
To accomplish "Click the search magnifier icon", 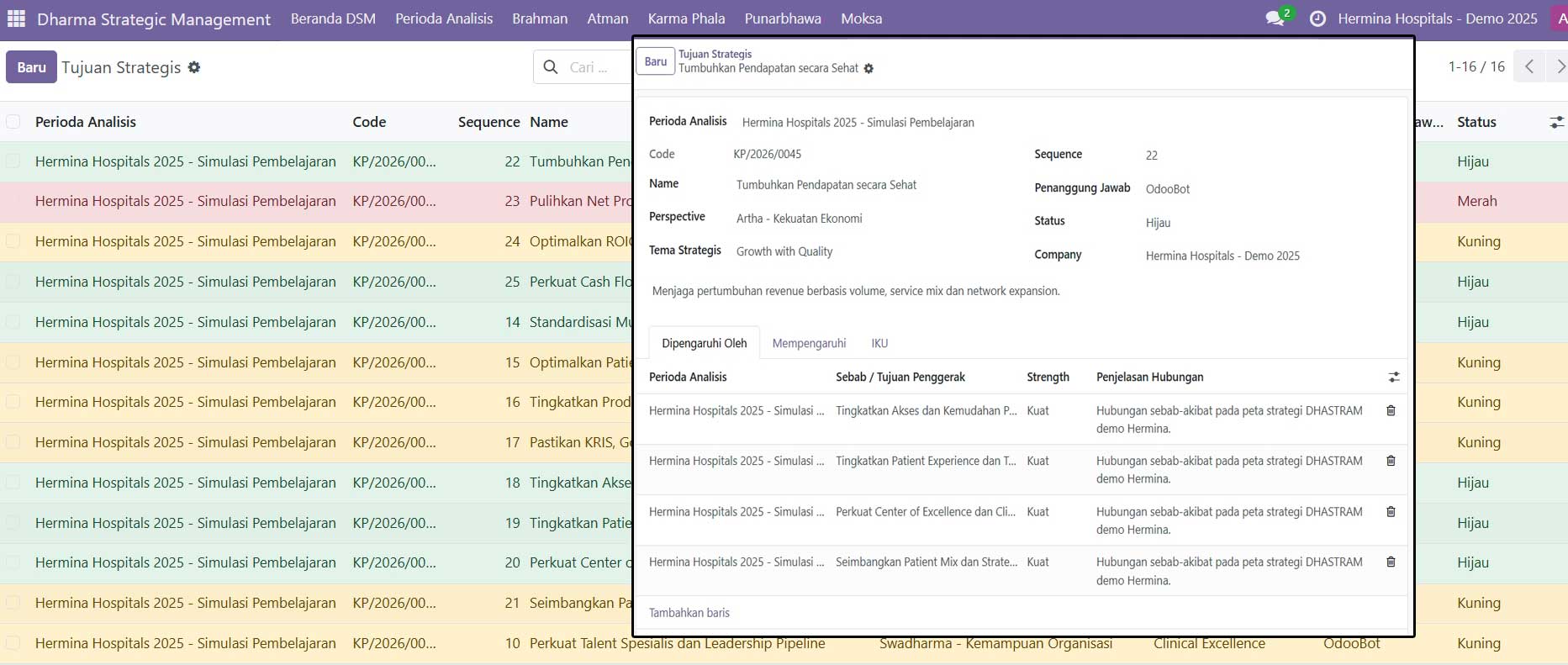I will [551, 67].
